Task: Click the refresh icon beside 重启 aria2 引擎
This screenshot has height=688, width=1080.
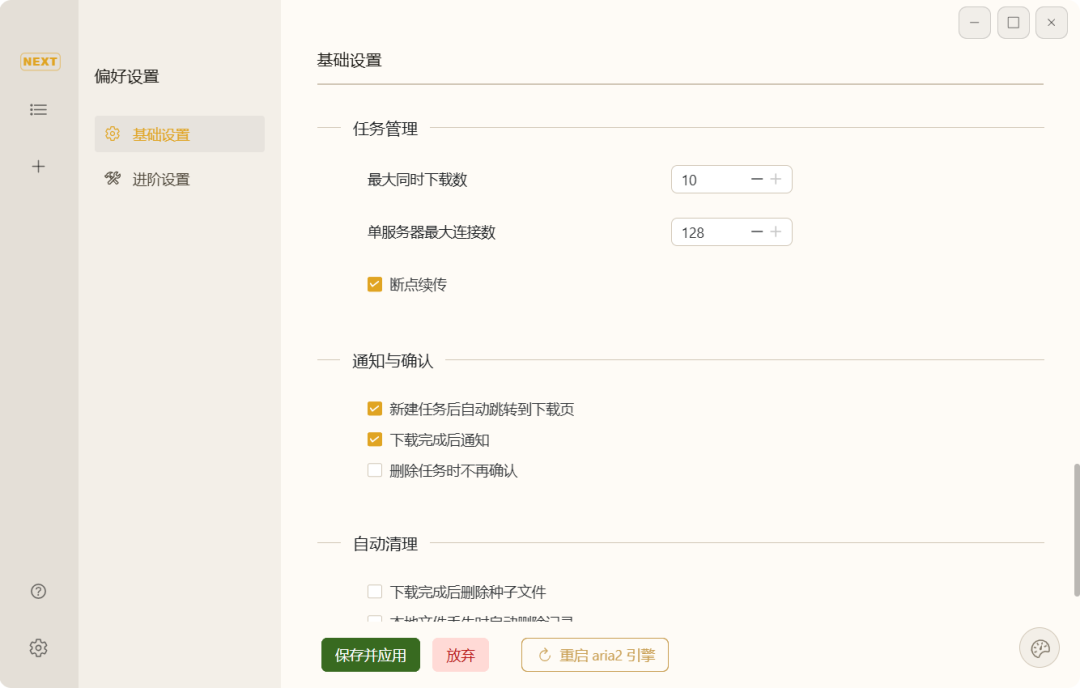Action: pyautogui.click(x=545, y=656)
